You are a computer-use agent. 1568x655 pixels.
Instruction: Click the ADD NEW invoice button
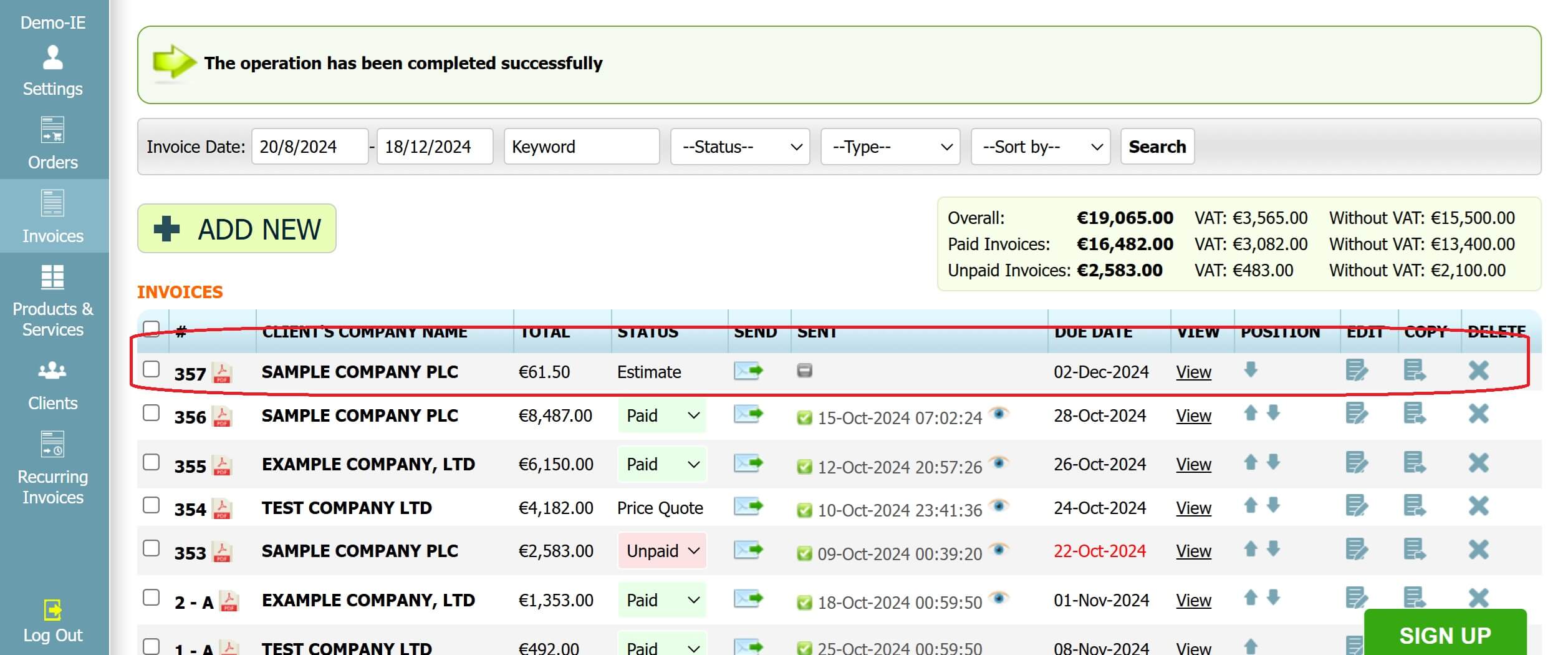[237, 228]
